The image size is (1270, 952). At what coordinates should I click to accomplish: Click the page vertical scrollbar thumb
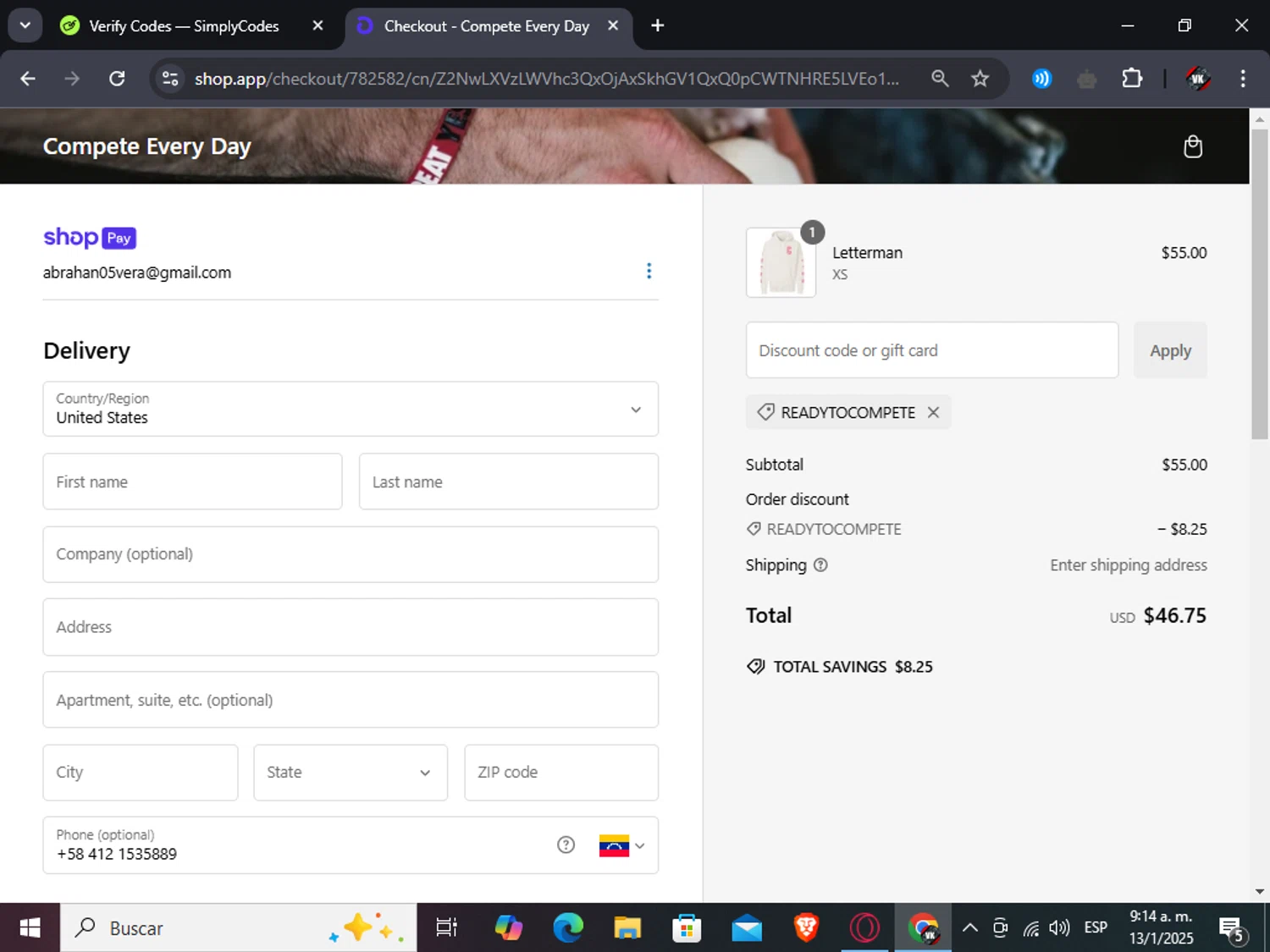(1259, 283)
